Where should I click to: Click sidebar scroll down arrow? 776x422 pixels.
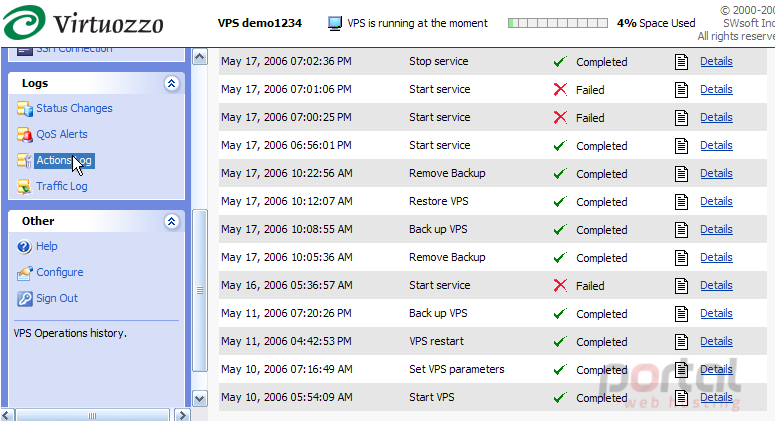click(x=199, y=398)
